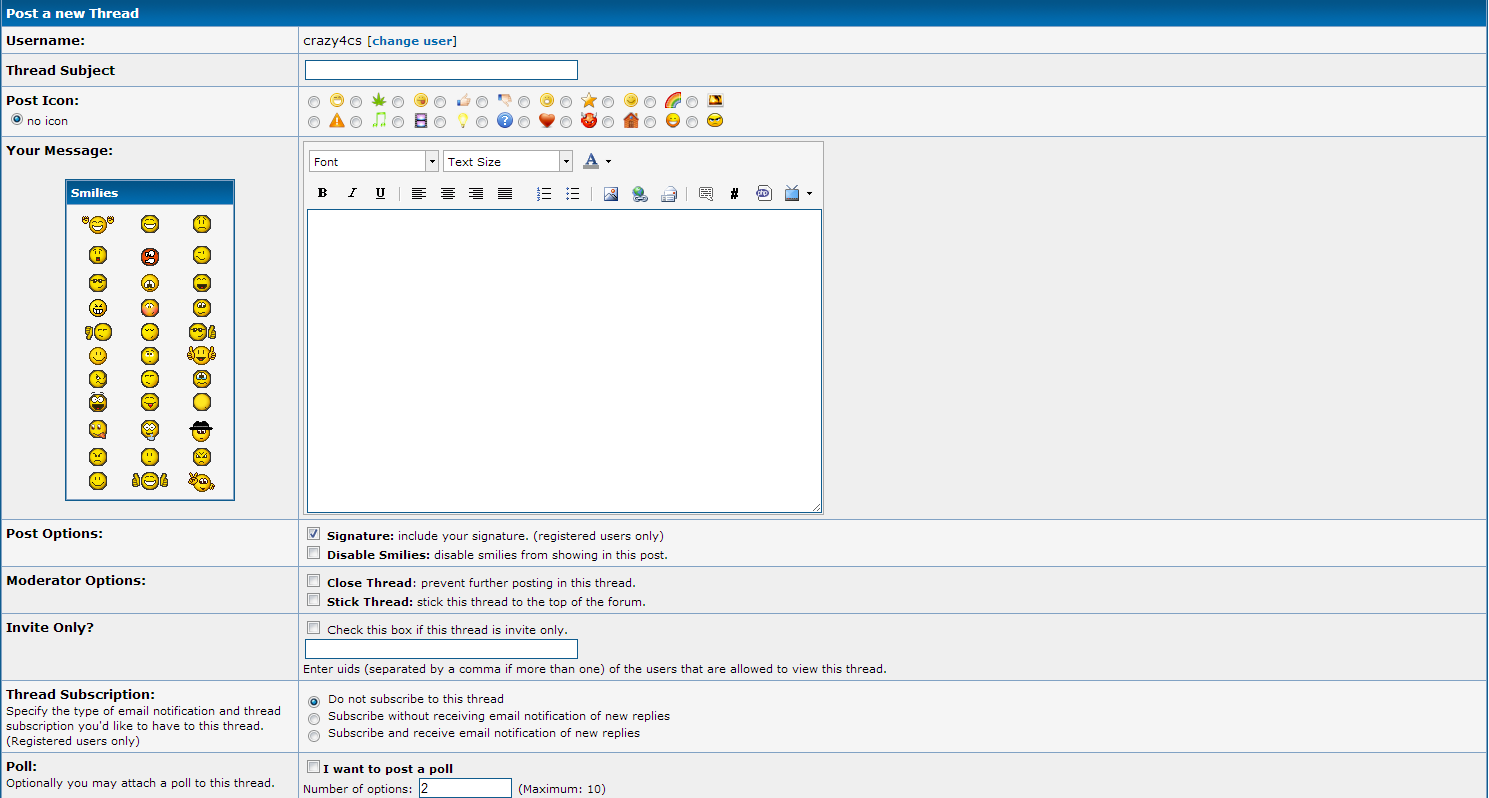
Task: Tick the I want to post a poll box
Action: point(314,767)
